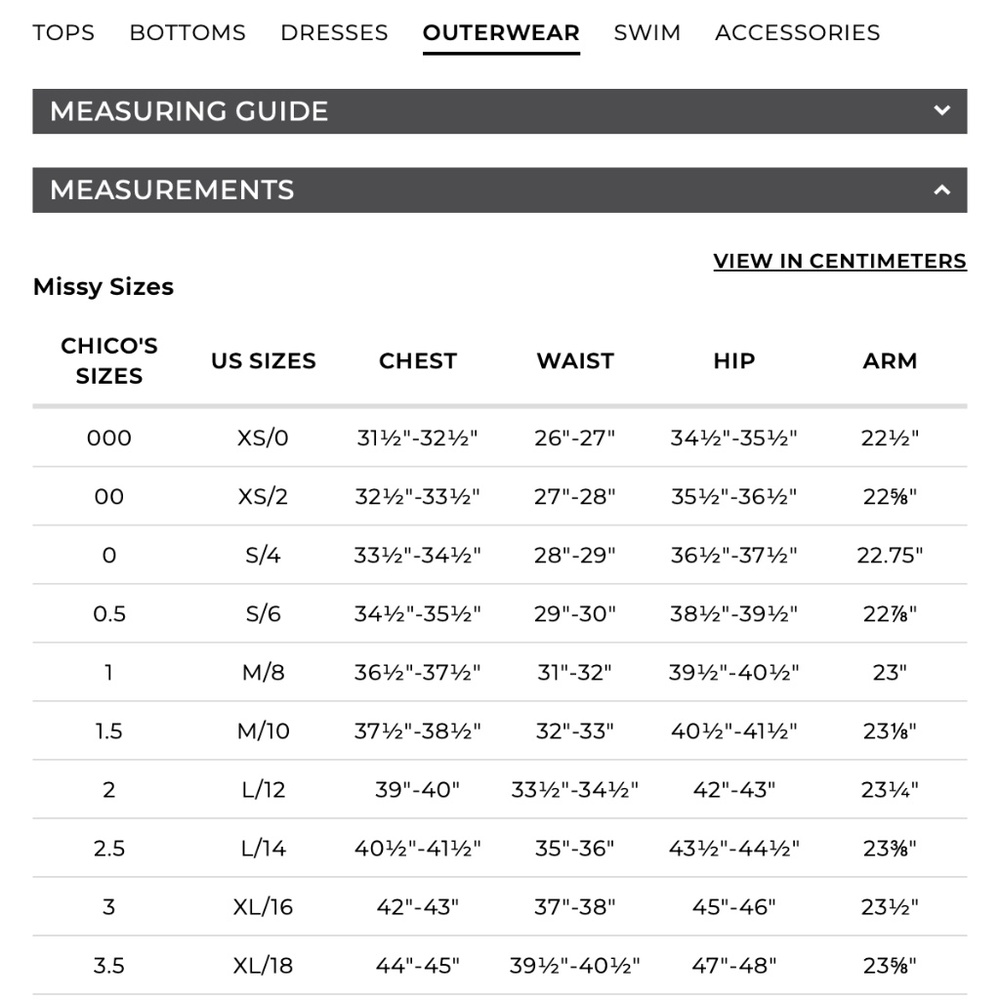Open the Measuring Guide section header
This screenshot has width=1000, height=1000.
(189, 111)
